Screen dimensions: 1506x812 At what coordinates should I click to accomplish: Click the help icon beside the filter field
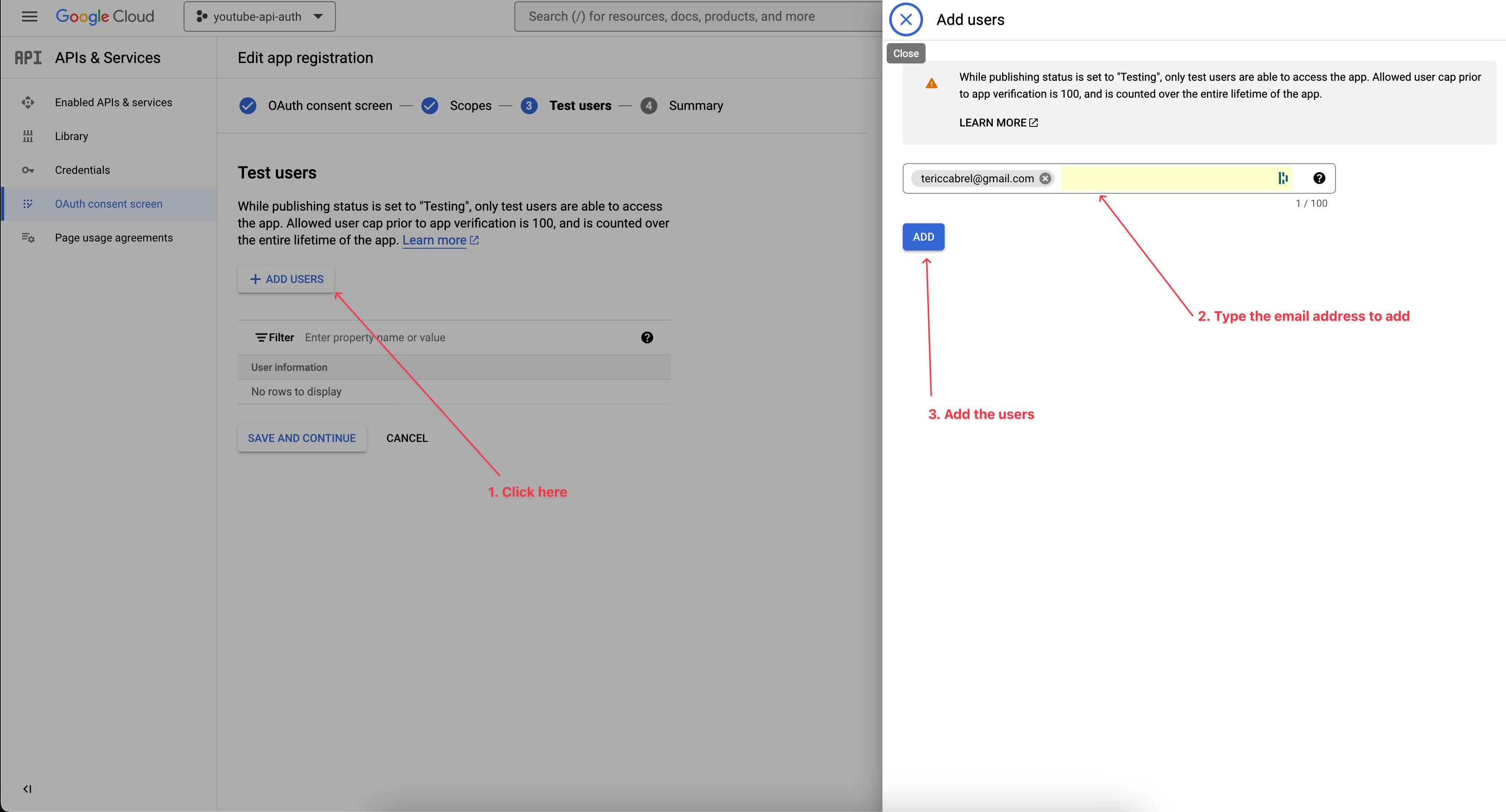646,337
